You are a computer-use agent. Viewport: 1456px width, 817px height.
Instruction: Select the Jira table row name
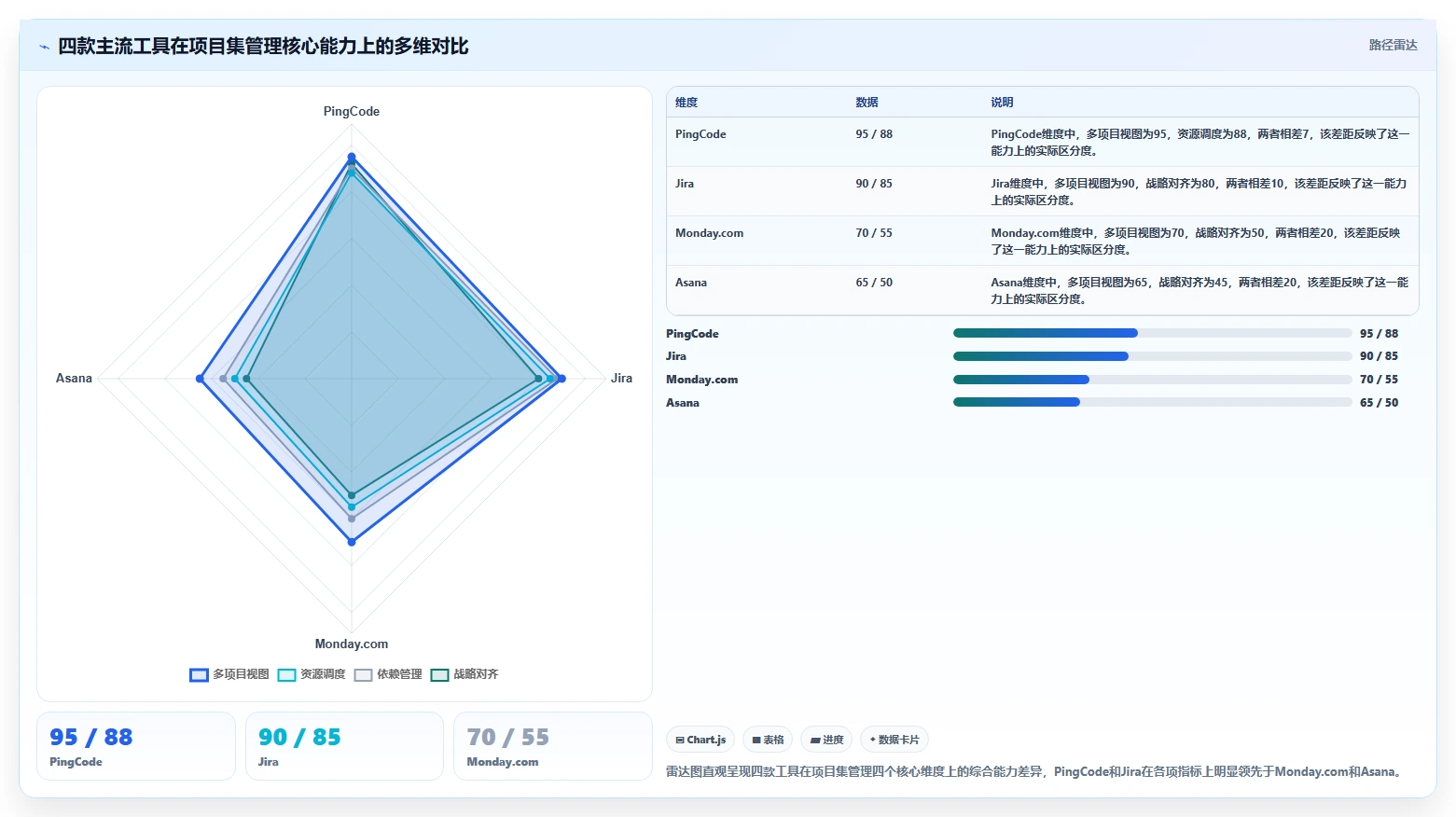pos(685,184)
